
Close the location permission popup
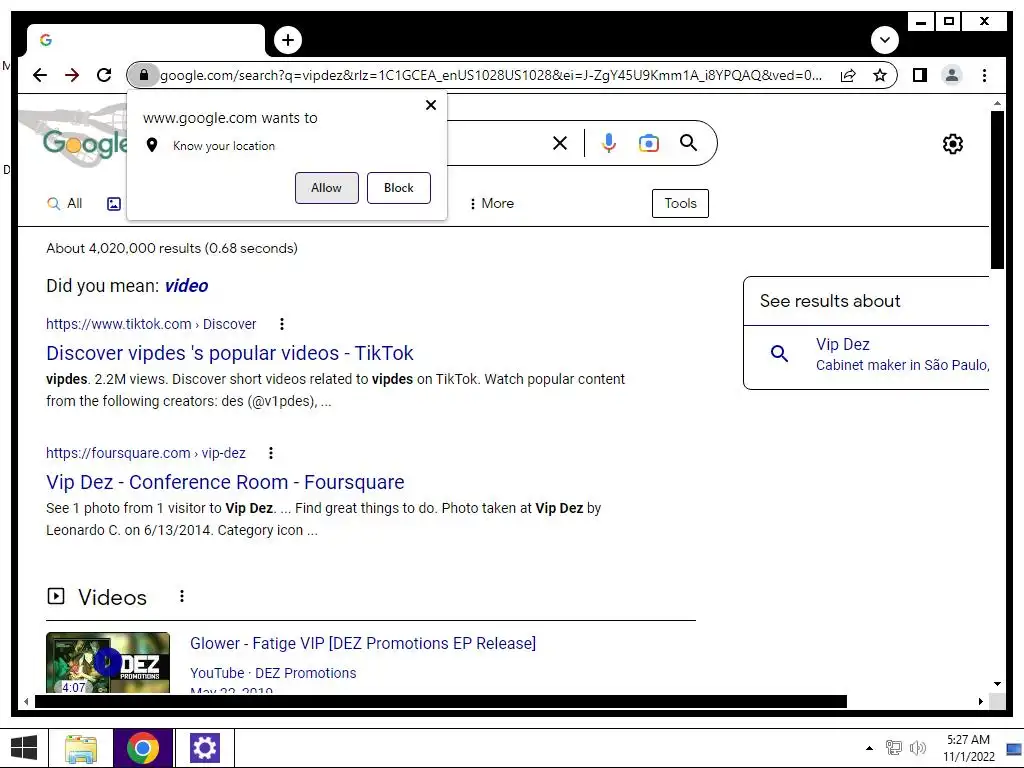pyautogui.click(x=431, y=104)
